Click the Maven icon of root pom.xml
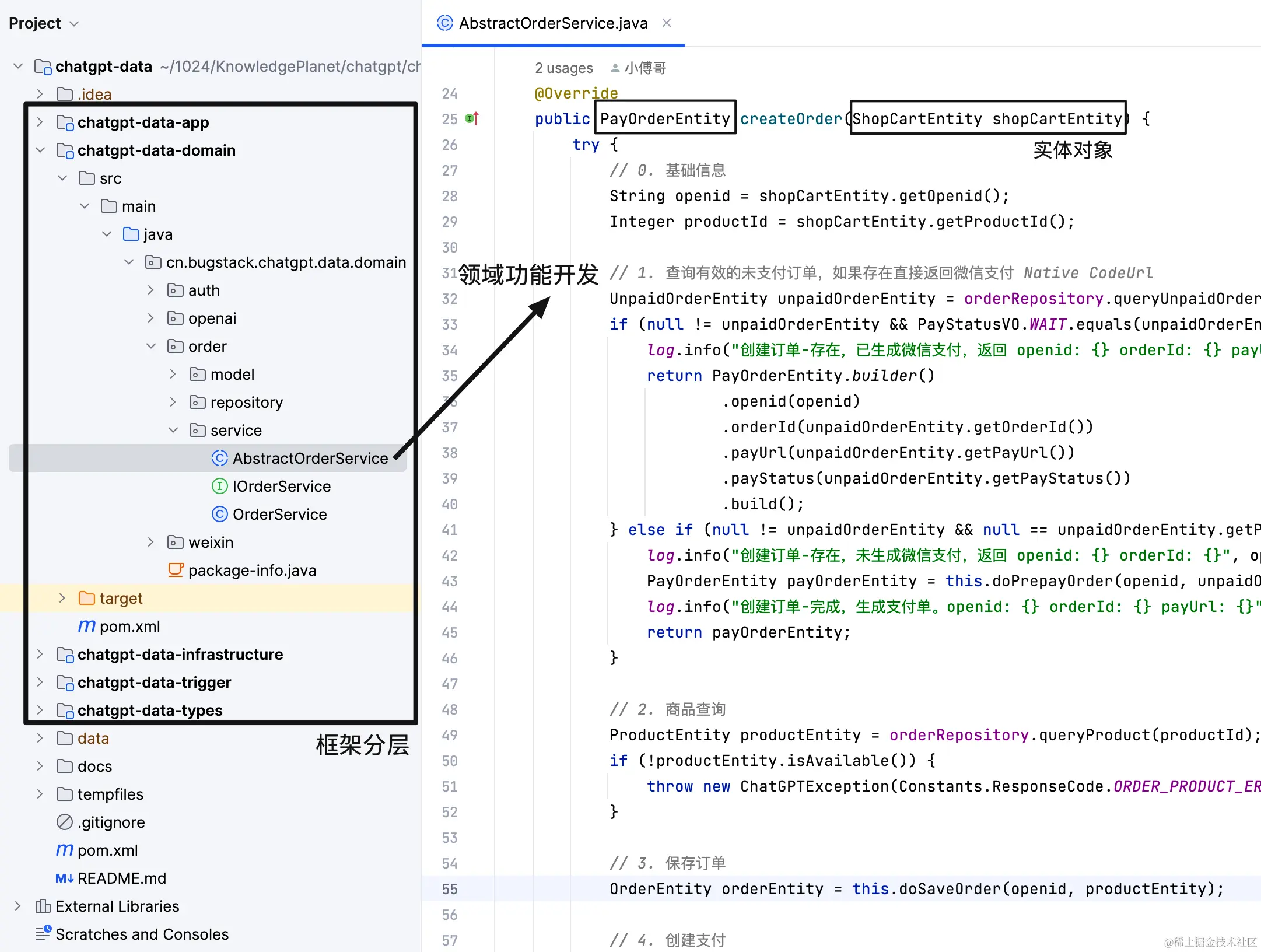The width and height of the screenshot is (1261, 952). (x=65, y=850)
